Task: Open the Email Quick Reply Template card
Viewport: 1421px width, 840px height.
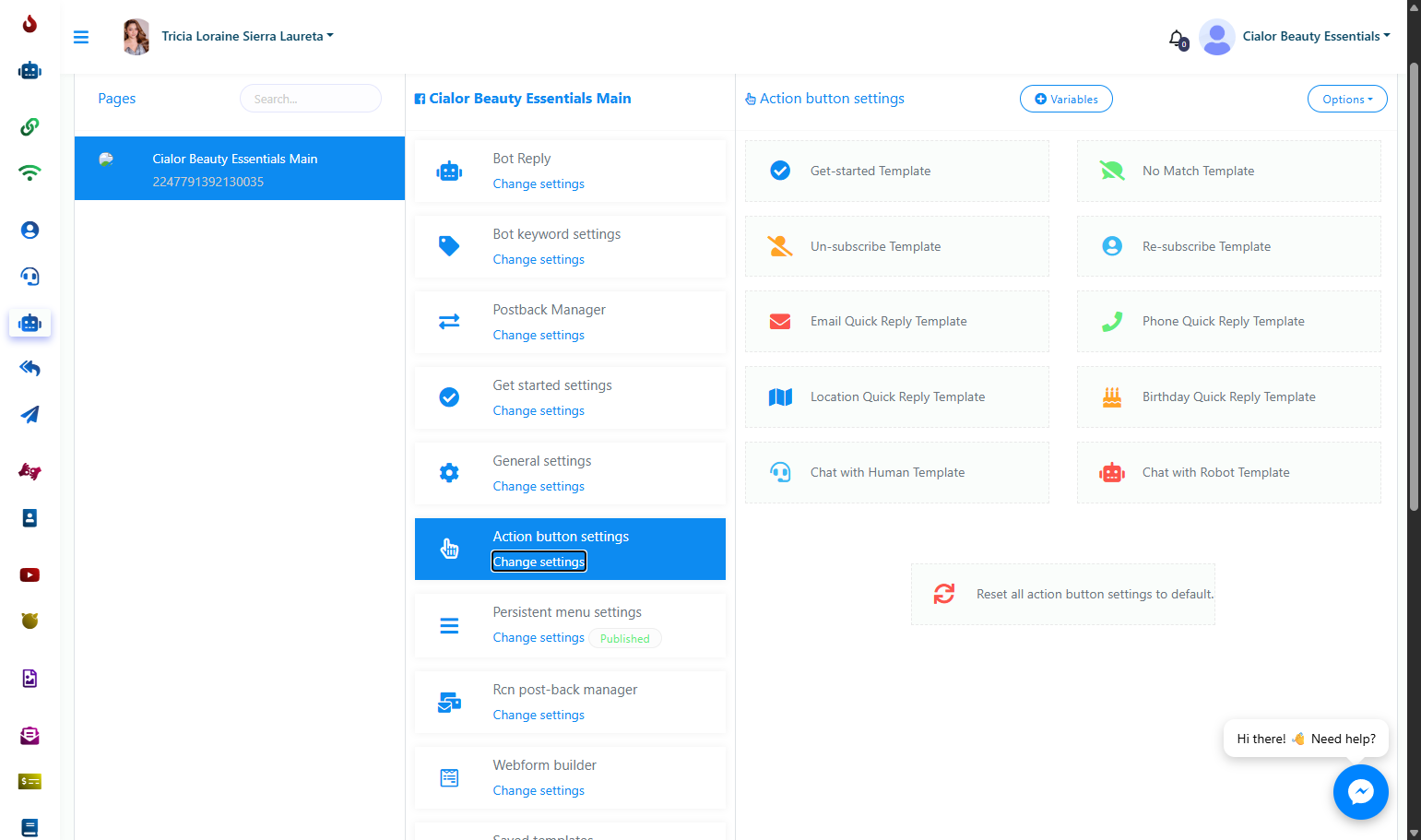Action: point(897,321)
